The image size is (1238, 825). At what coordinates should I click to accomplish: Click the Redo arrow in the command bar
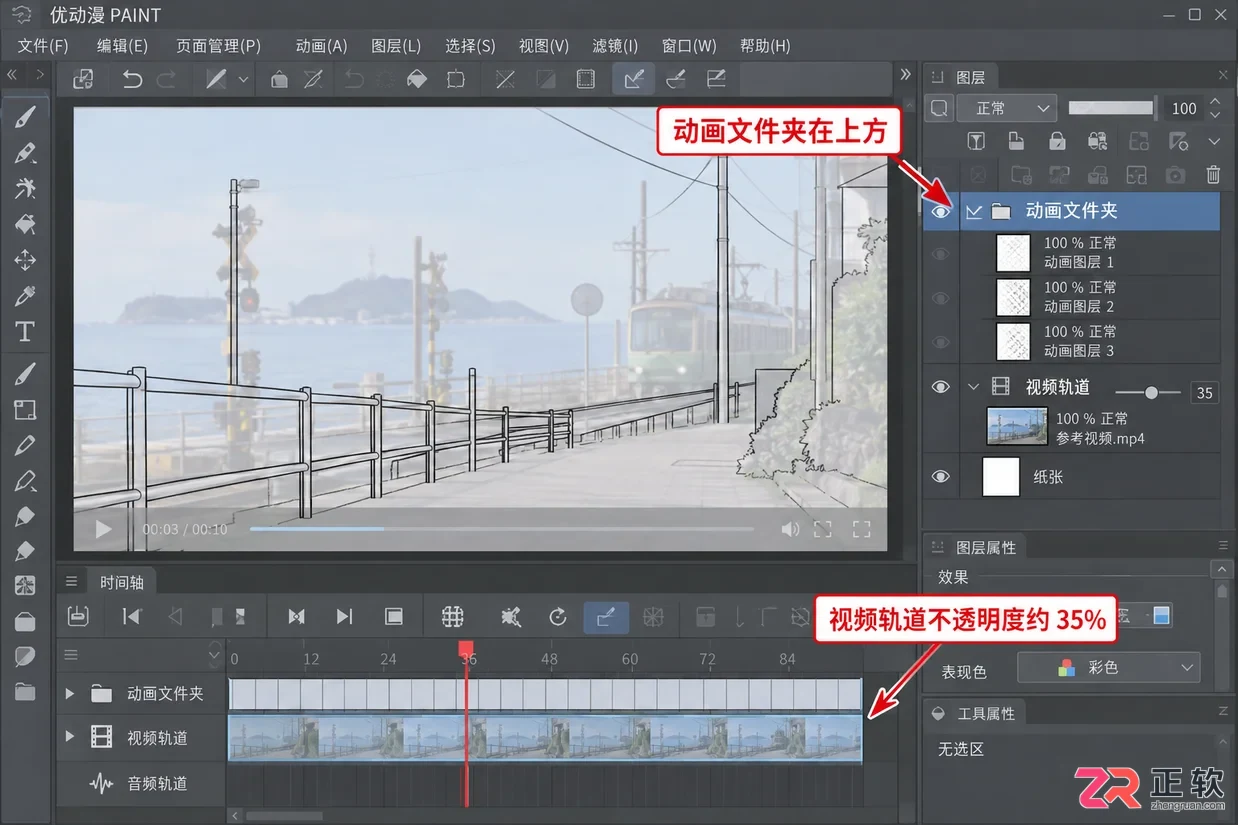(167, 80)
